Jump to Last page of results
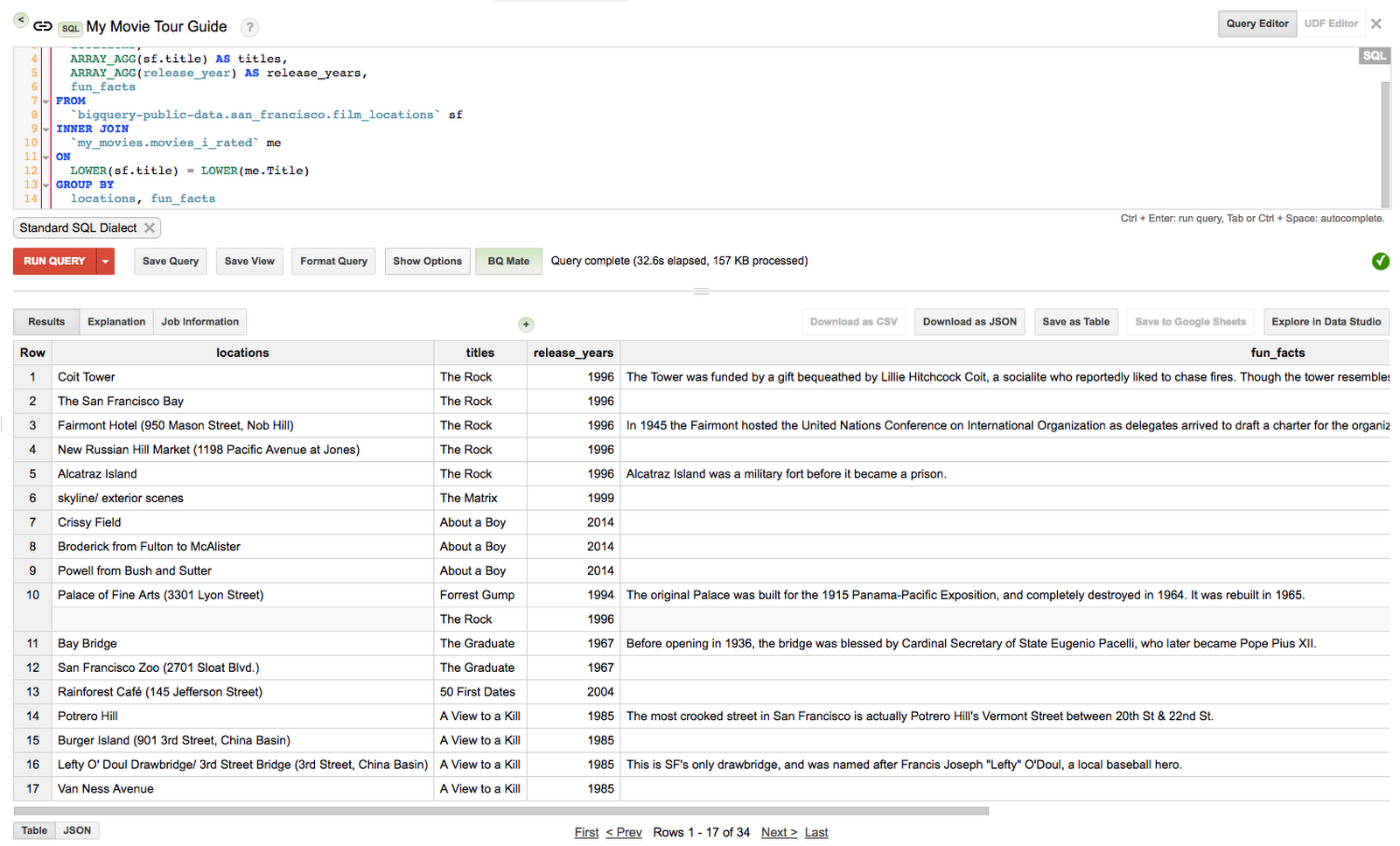 [x=816, y=832]
